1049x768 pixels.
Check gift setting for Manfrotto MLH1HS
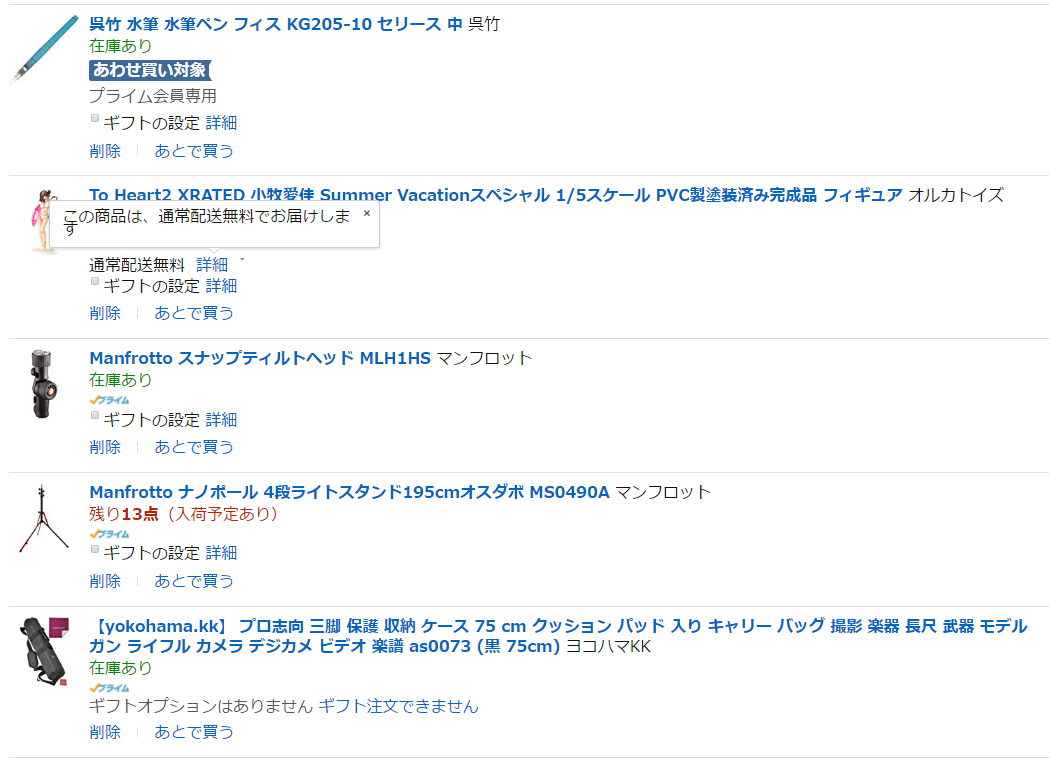[x=95, y=415]
